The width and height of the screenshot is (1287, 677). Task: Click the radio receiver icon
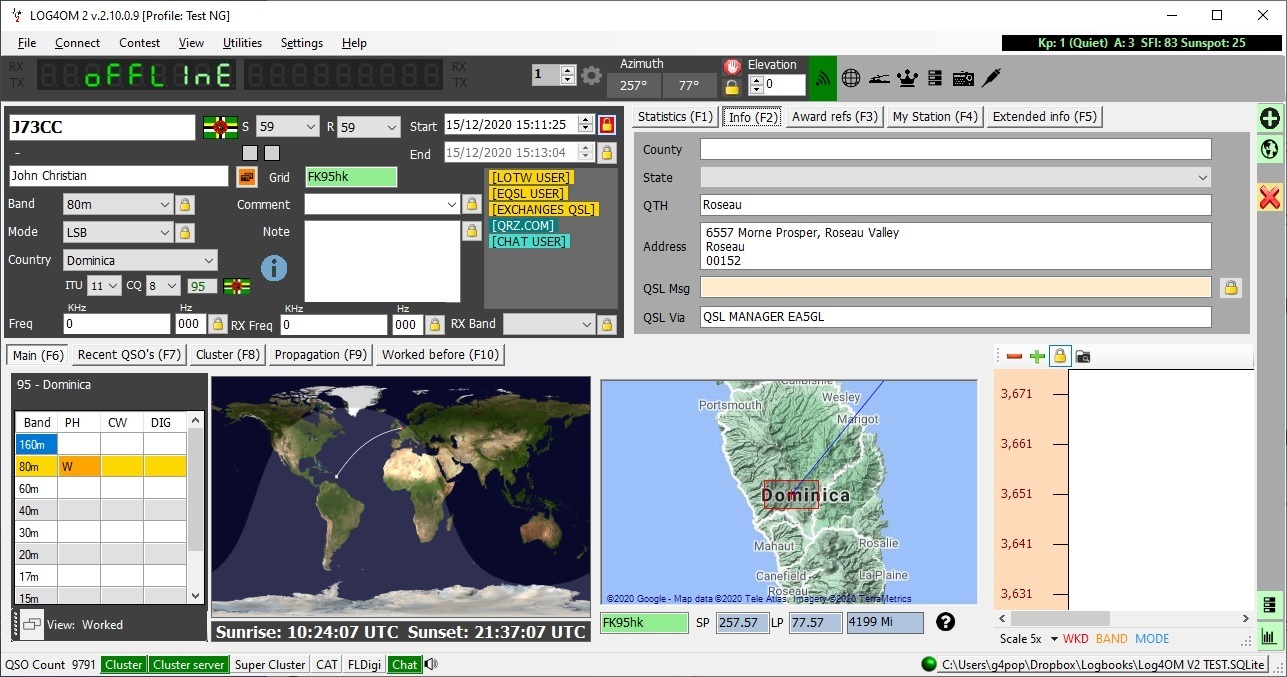(963, 77)
